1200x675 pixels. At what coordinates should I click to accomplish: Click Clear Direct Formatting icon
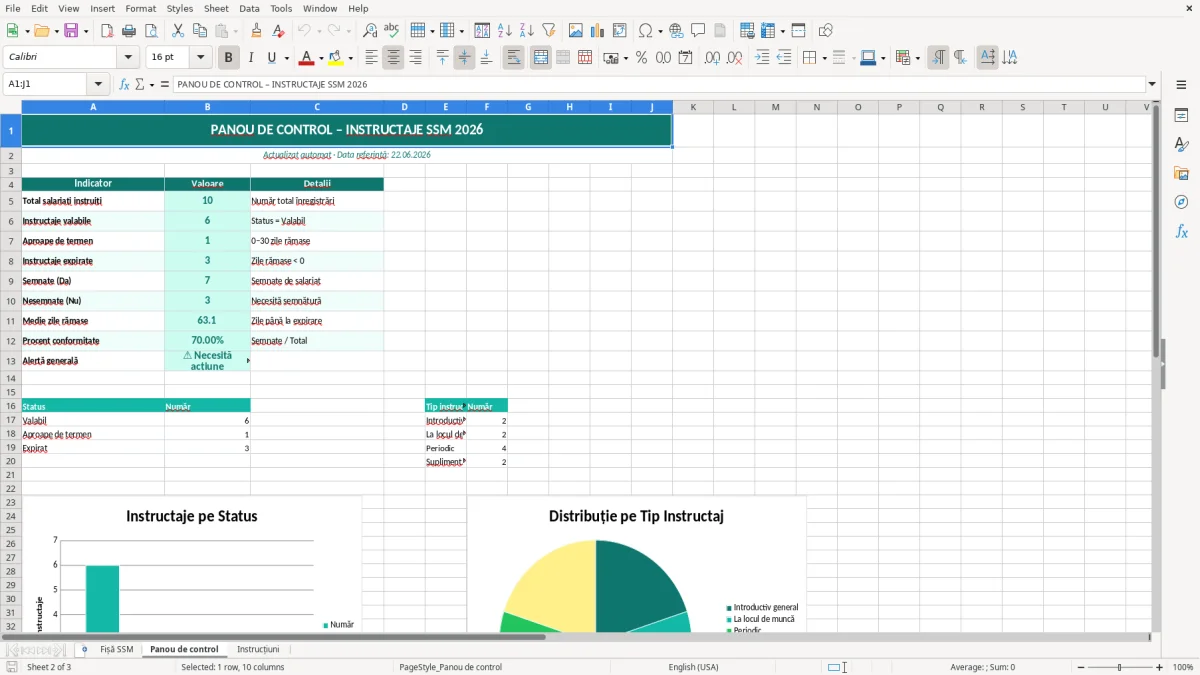[278, 31]
